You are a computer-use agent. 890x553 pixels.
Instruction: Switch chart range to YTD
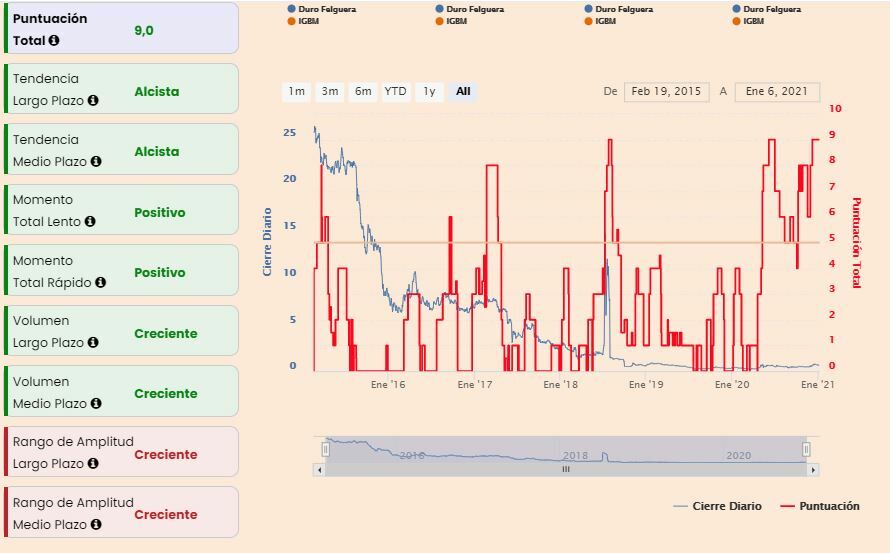click(x=396, y=91)
